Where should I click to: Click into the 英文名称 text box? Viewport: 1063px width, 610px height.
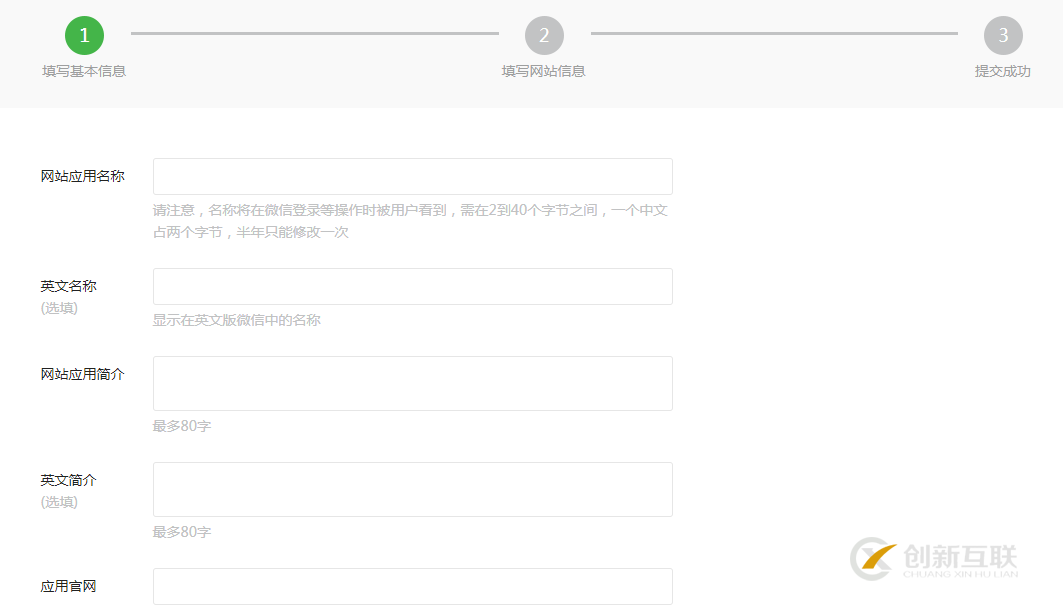coord(412,286)
